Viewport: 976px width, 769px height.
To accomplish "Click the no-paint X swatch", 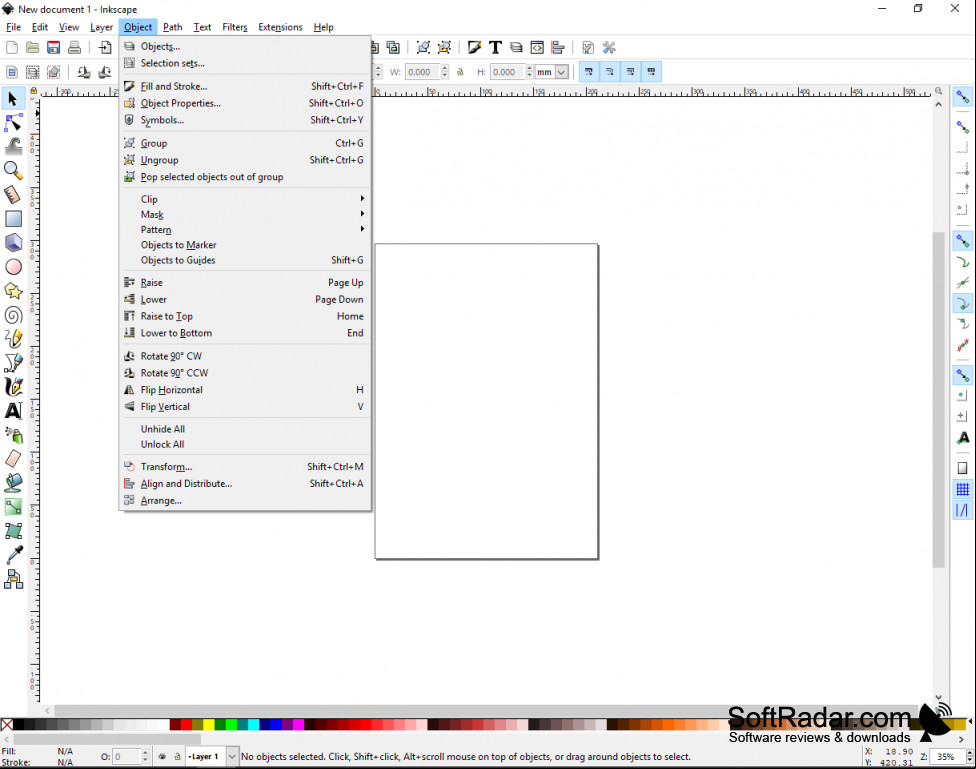I will coord(7,724).
